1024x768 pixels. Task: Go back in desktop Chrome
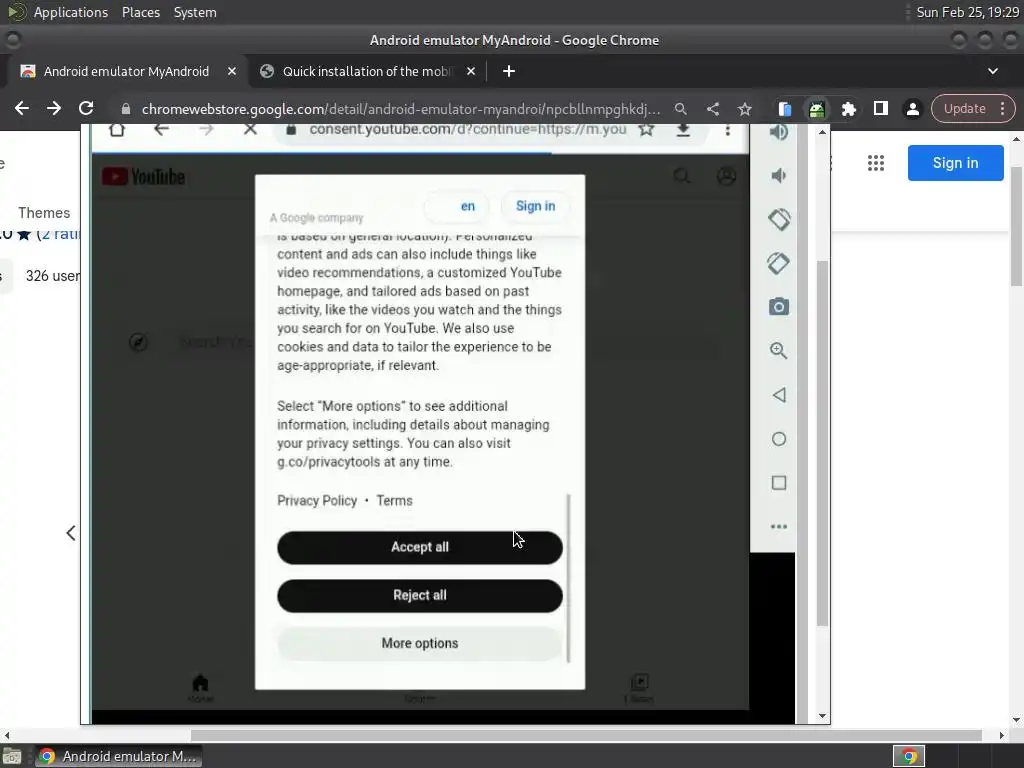pos(22,108)
